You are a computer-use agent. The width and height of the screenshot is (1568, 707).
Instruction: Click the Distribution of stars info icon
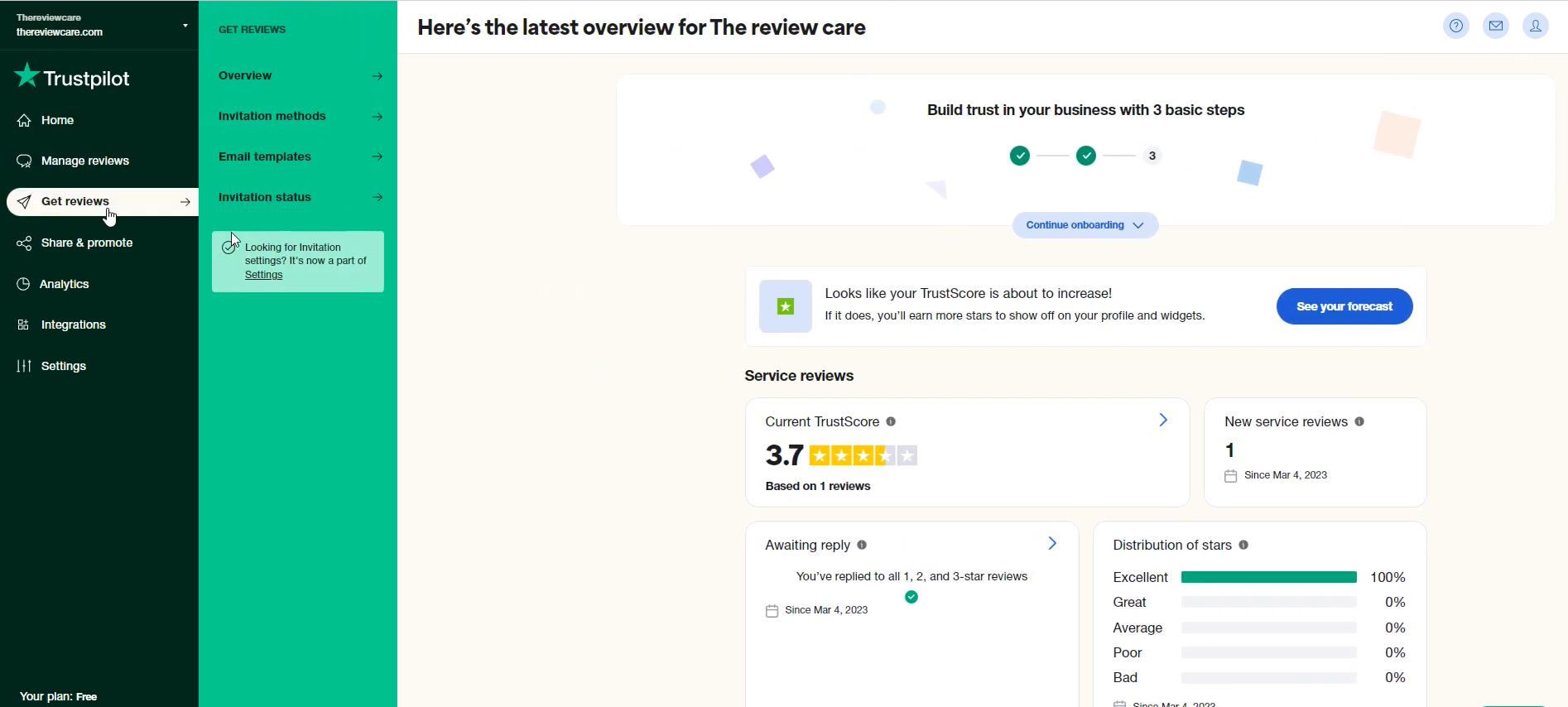[x=1243, y=545]
